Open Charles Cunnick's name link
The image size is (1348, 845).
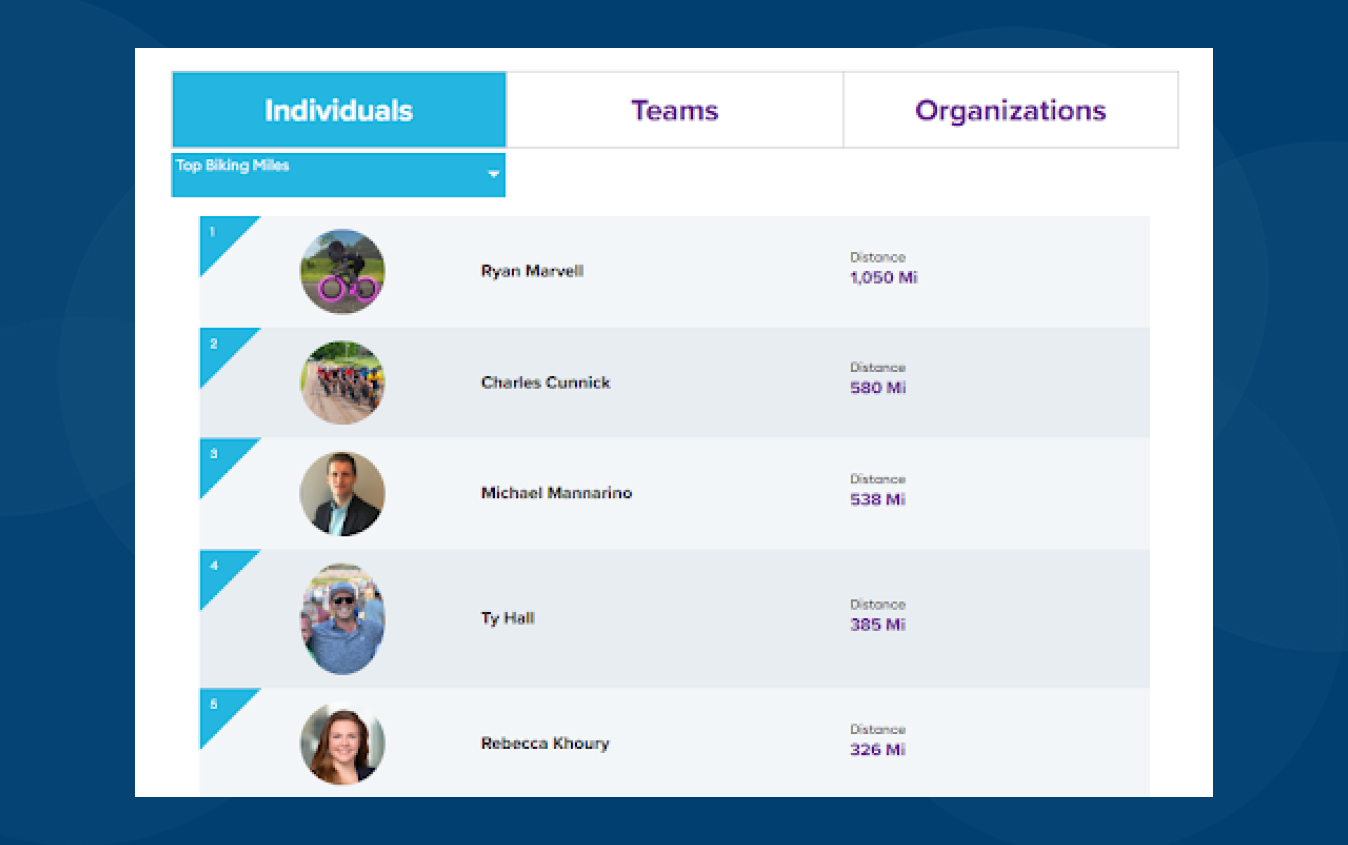(545, 383)
